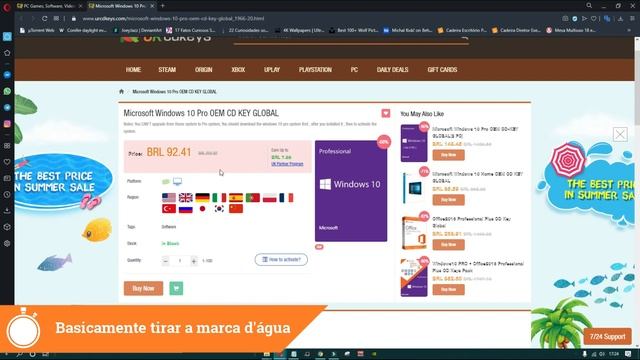The width and height of the screenshot is (640, 360).
Task: Open 7/24 Support chat button
Action: pyautogui.click(x=607, y=337)
